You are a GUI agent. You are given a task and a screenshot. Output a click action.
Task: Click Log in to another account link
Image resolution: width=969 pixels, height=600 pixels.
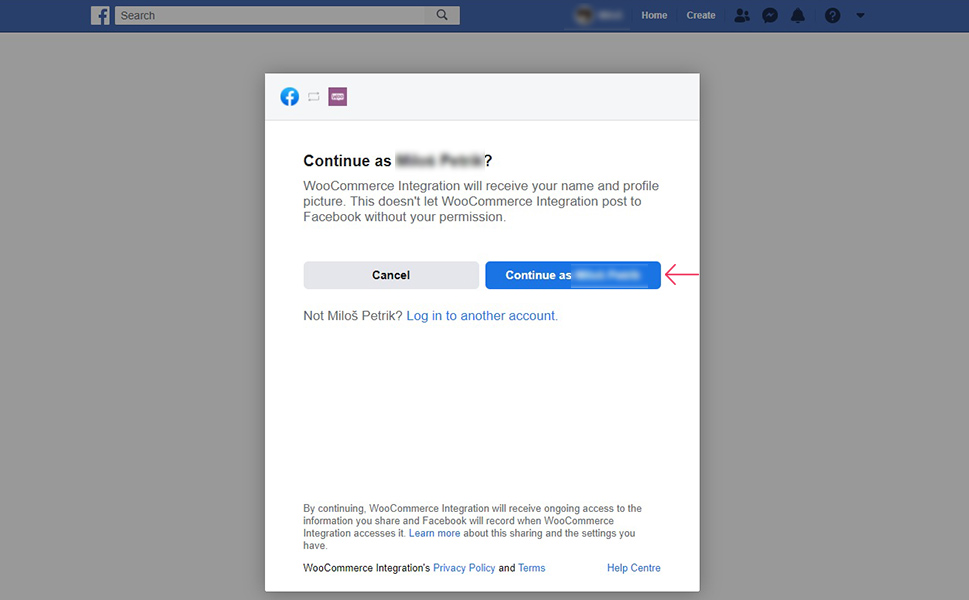click(482, 316)
